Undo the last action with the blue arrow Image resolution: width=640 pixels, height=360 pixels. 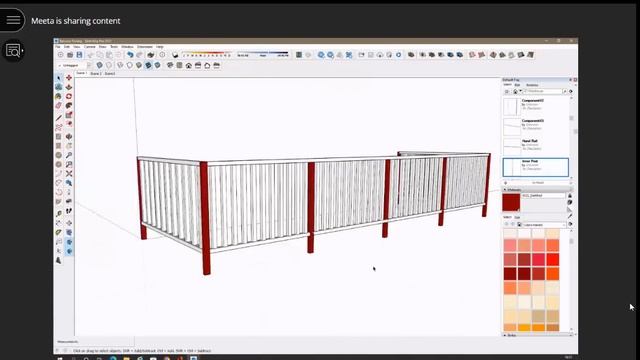(x=130, y=55)
